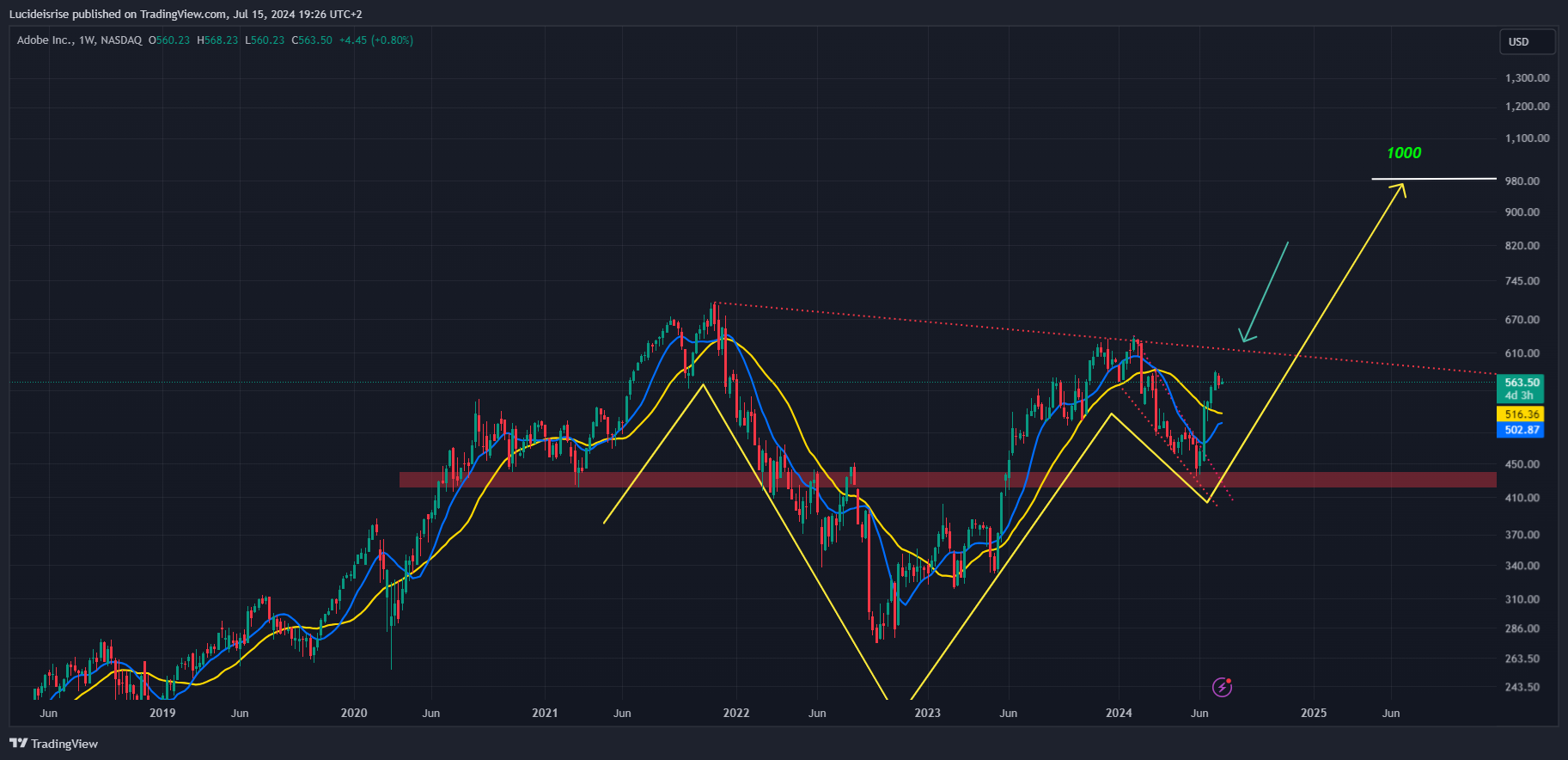
Task: Click the 2019 label on time axis
Action: pos(162,713)
